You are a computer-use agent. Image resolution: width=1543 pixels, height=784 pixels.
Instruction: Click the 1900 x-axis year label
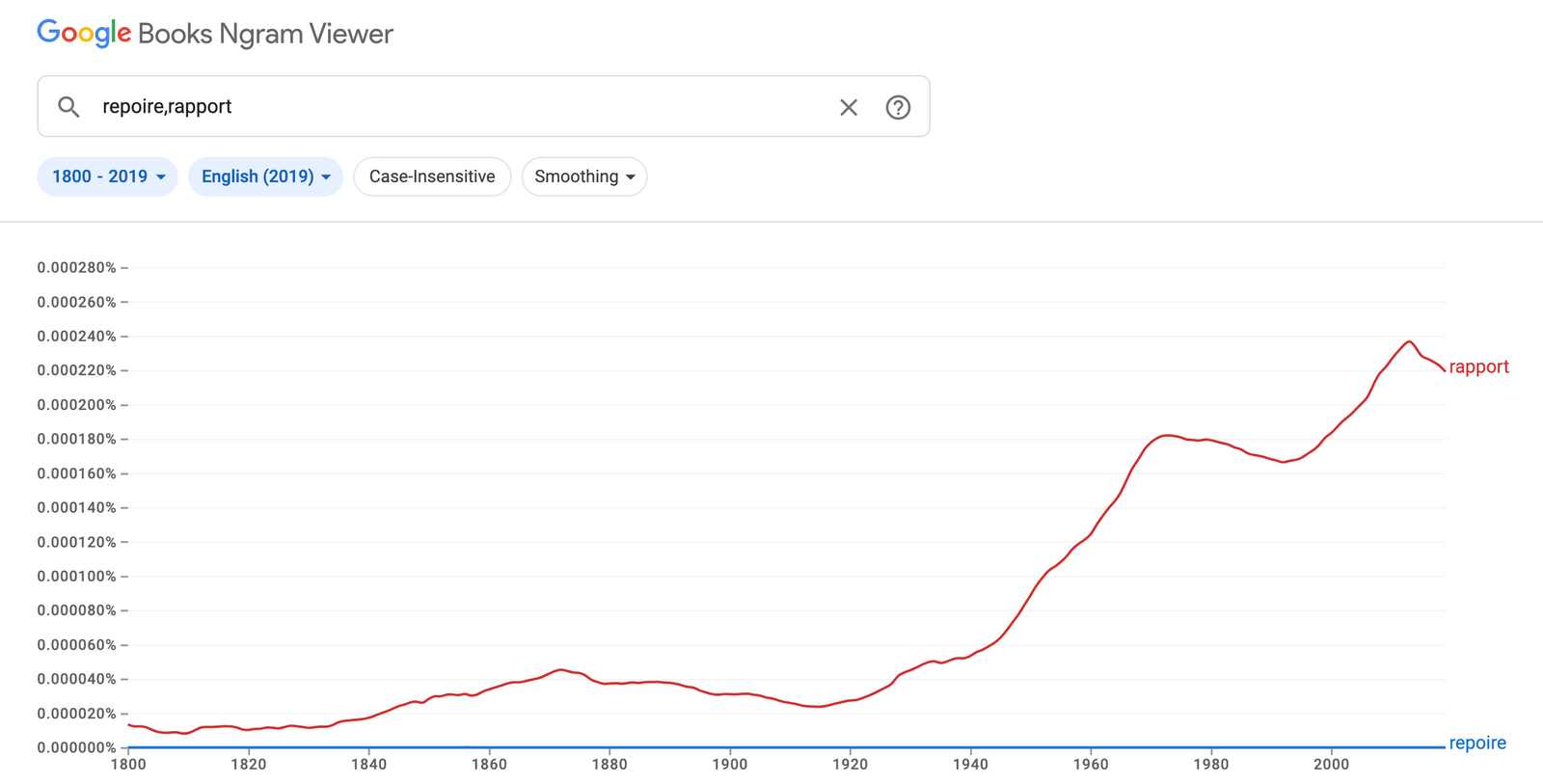730,764
